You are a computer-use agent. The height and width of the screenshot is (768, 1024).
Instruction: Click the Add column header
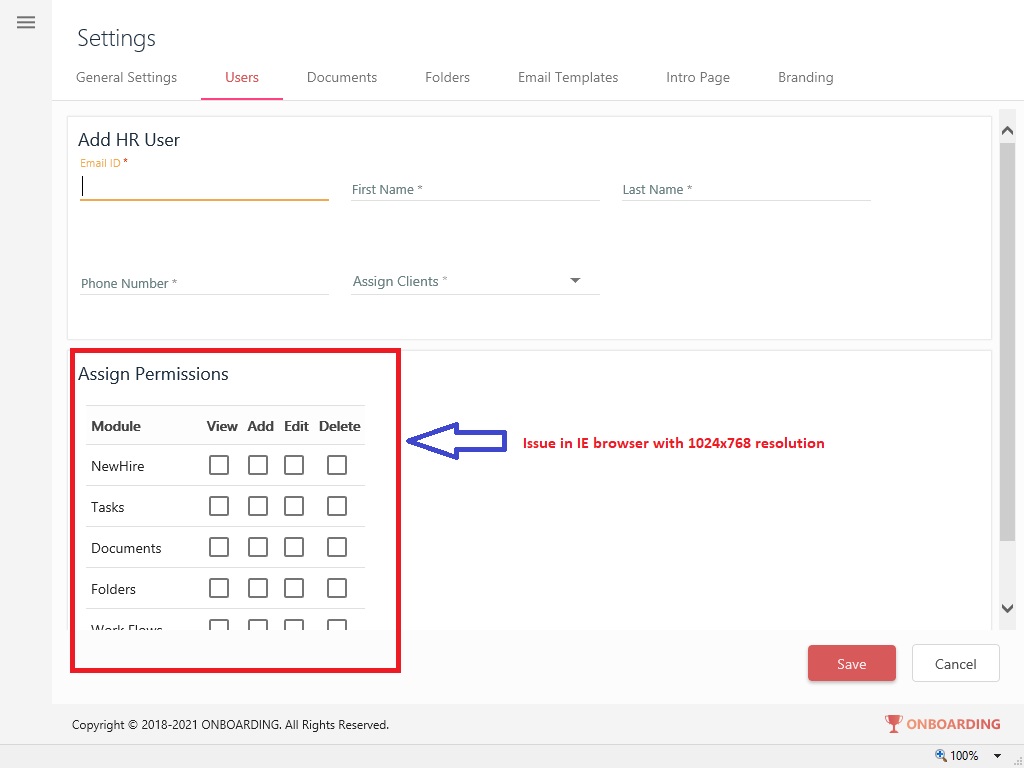tap(260, 426)
